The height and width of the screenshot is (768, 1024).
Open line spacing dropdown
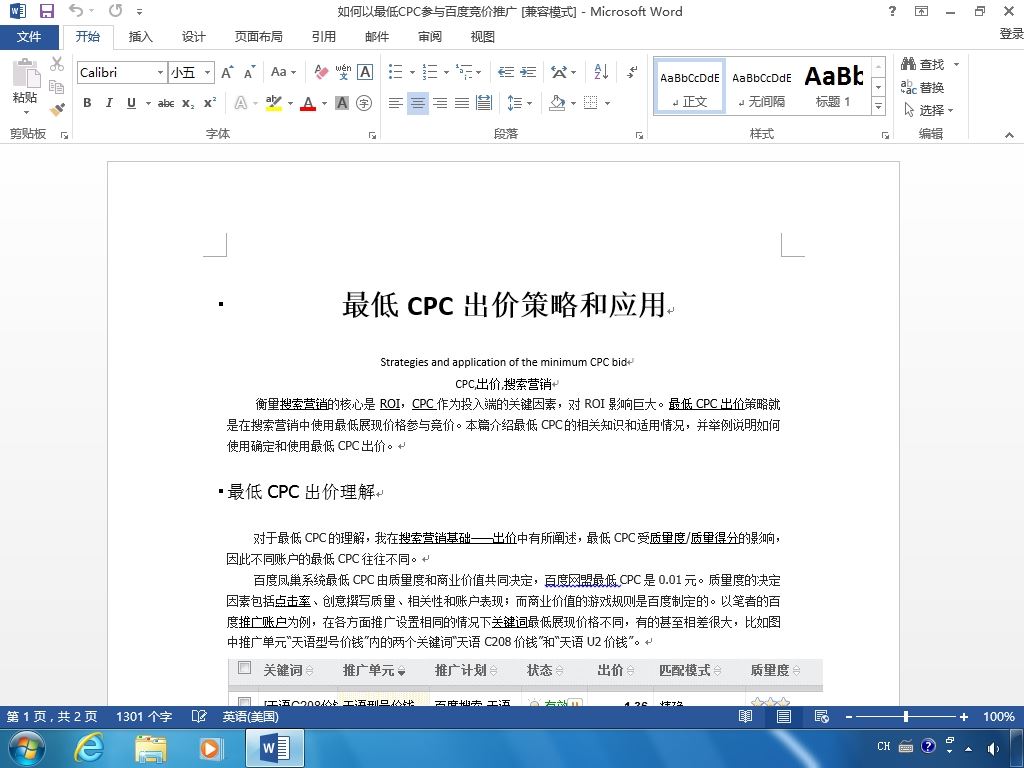pos(520,103)
